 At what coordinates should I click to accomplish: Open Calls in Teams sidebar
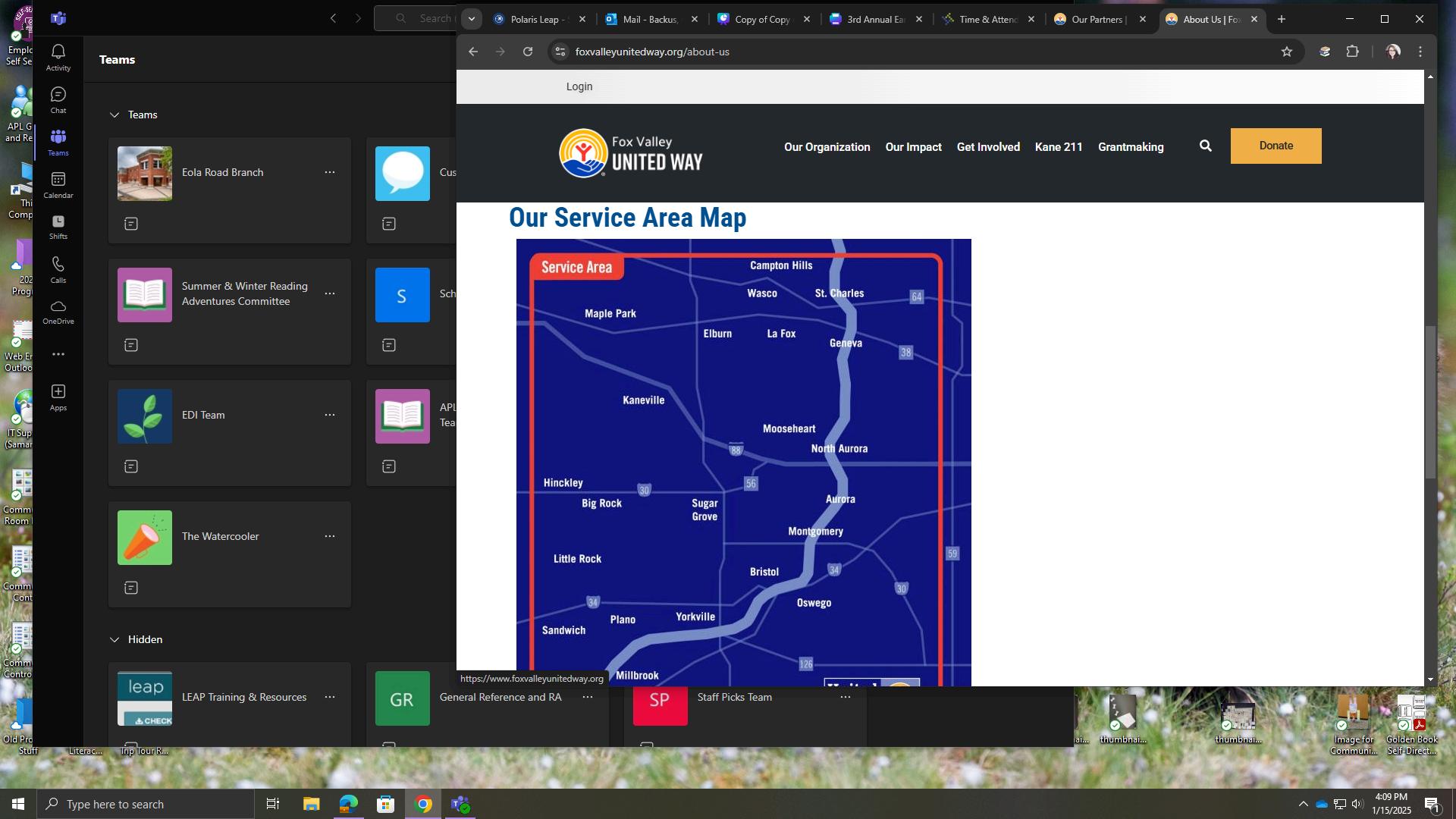[58, 270]
